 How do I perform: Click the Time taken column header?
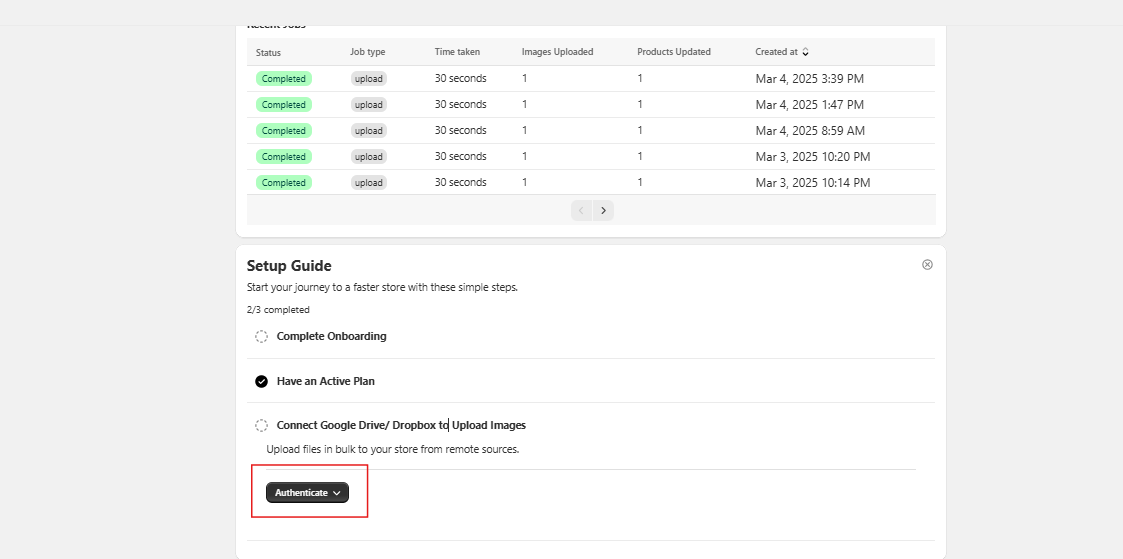pyautogui.click(x=458, y=52)
